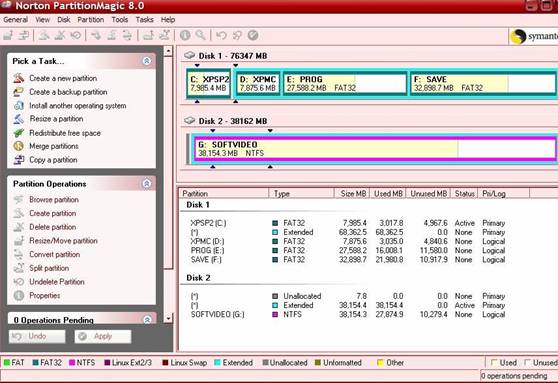Choose the Resize a partition task icon
The image size is (558, 383).
[x=19, y=119]
